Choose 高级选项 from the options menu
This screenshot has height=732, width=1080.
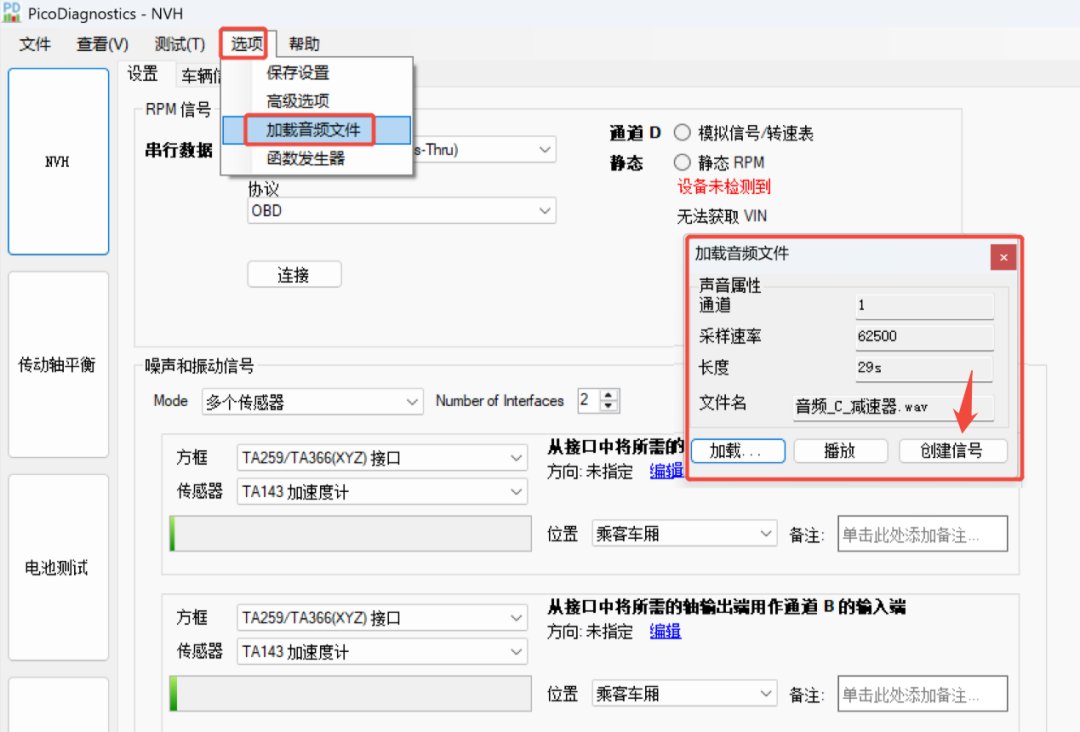pyautogui.click(x=317, y=101)
